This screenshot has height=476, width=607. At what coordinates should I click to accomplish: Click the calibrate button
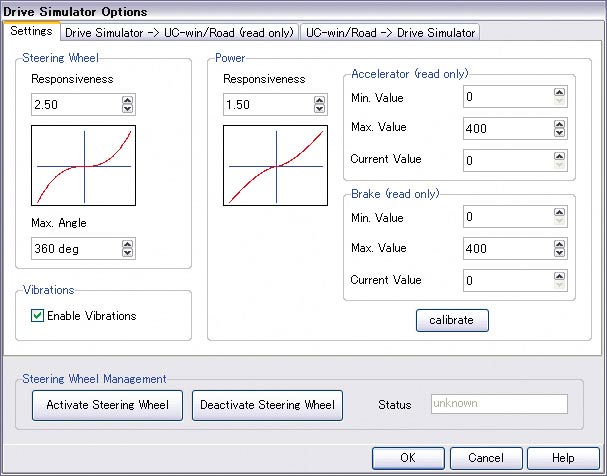point(452,320)
